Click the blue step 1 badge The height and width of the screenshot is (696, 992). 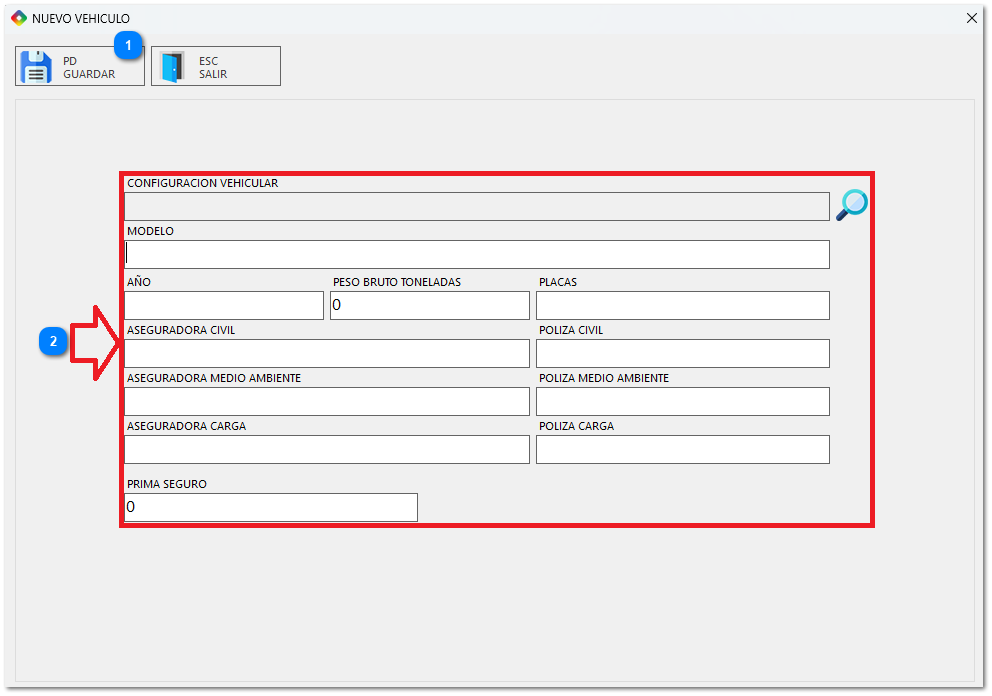tap(128, 45)
